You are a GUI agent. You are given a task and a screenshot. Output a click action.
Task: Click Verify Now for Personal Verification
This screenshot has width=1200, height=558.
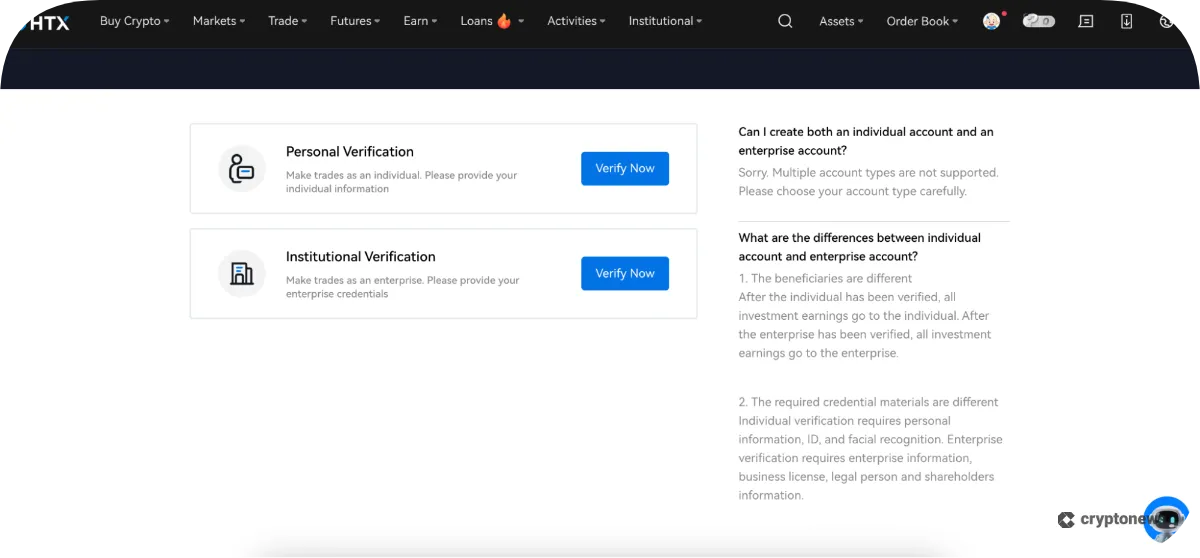pyautogui.click(x=625, y=169)
